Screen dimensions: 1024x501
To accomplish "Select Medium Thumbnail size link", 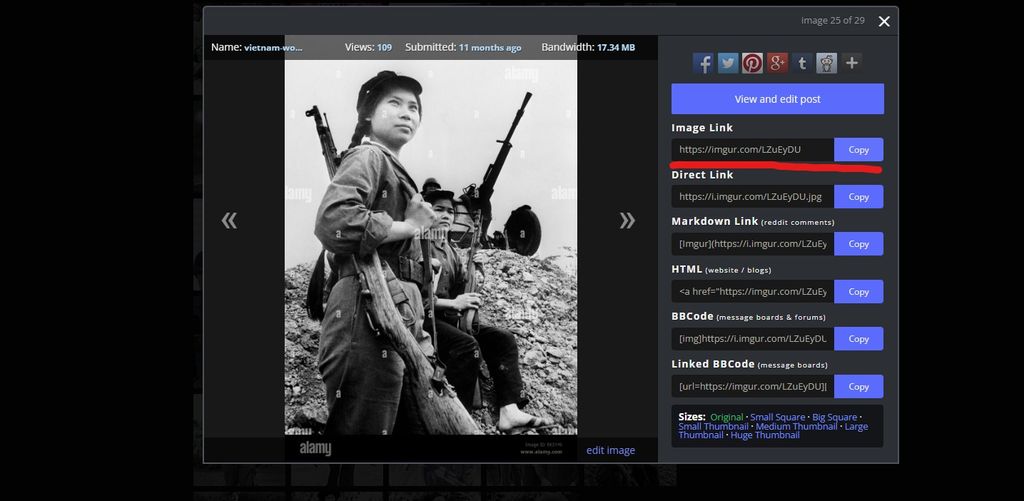I will pos(796,427).
